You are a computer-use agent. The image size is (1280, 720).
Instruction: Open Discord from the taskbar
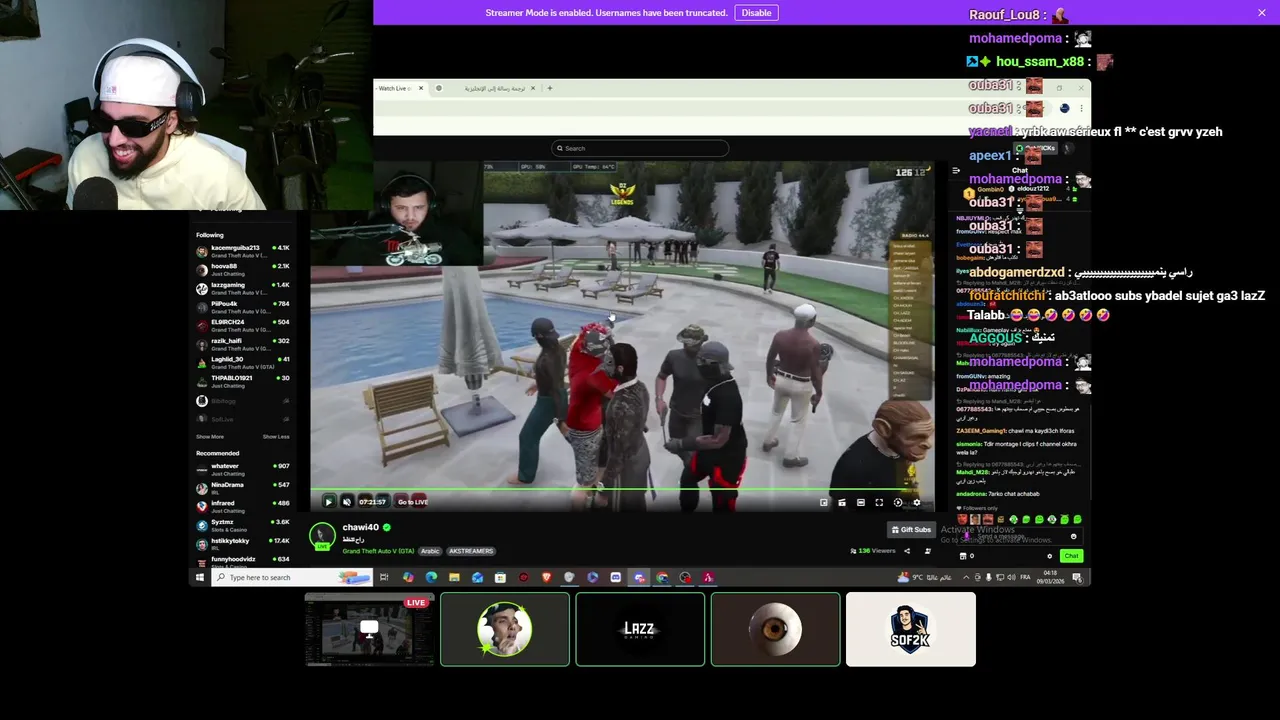tap(615, 577)
